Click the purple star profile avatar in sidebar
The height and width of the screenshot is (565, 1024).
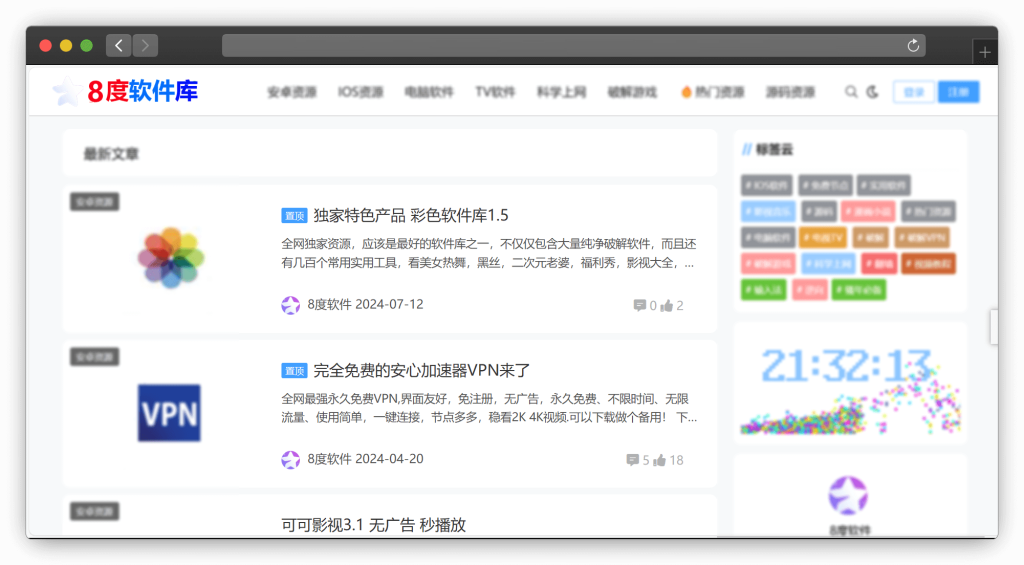click(848, 496)
